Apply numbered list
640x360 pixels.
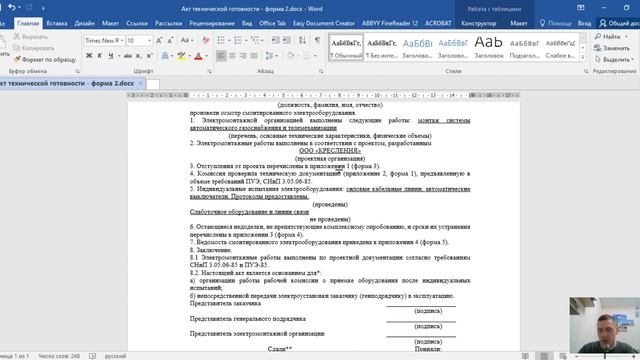pos(238,40)
